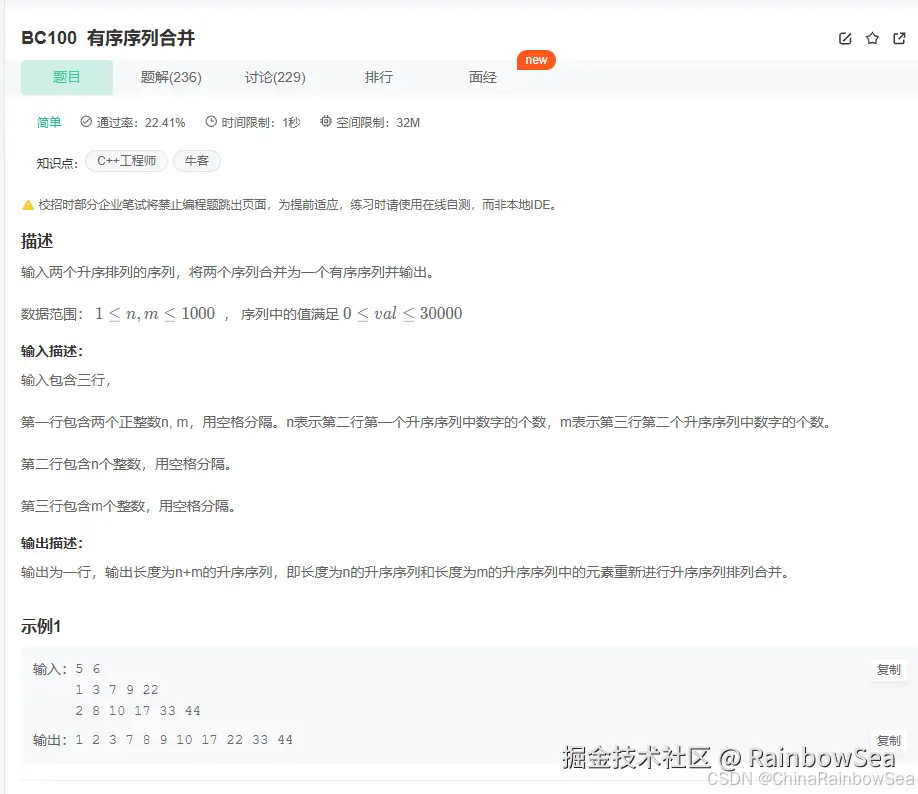Click the edit/feedback pencil icon top right
The height and width of the screenshot is (794, 918).
pos(845,37)
